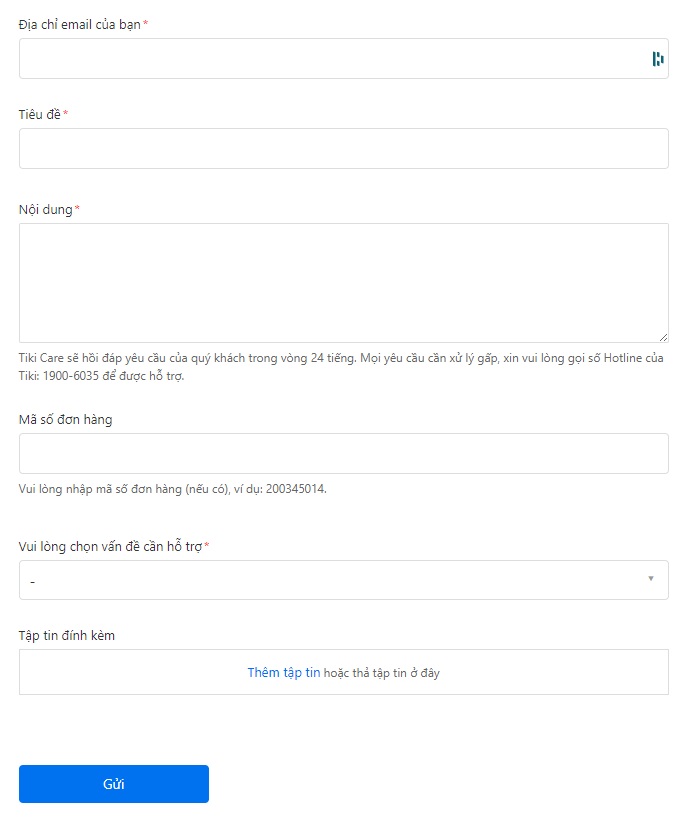This screenshot has height=835, width=693.
Task: Click the order number example hint text
Action: tap(173, 489)
